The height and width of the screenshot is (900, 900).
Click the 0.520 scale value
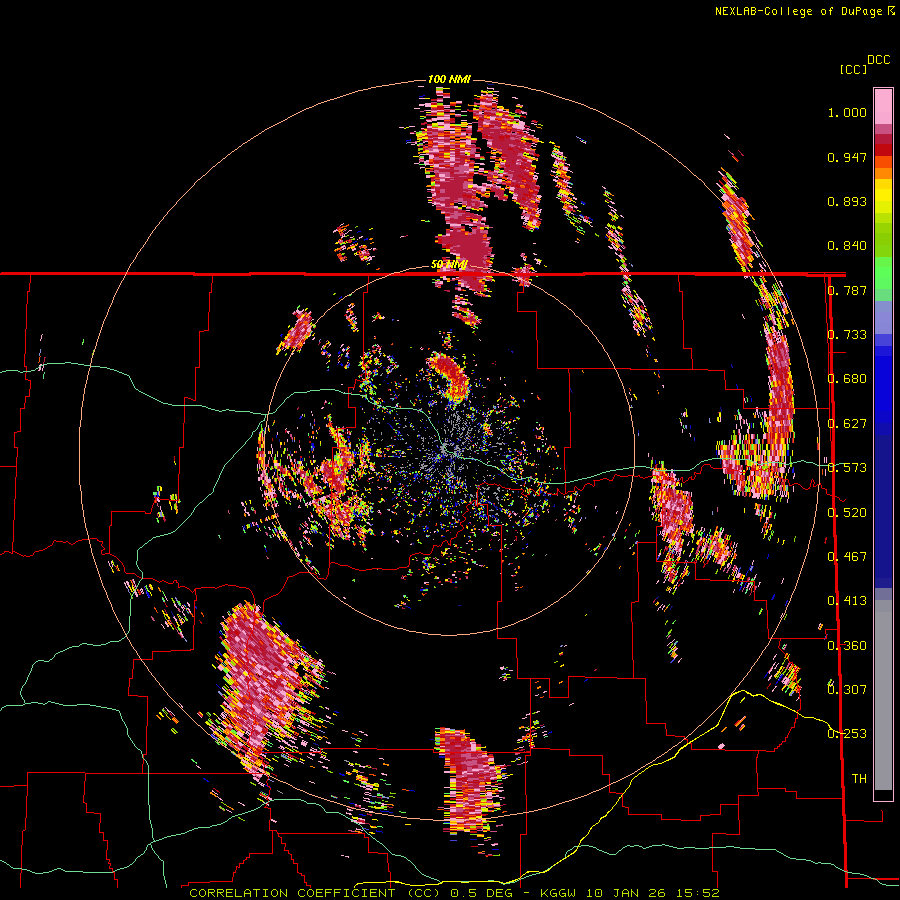847,512
